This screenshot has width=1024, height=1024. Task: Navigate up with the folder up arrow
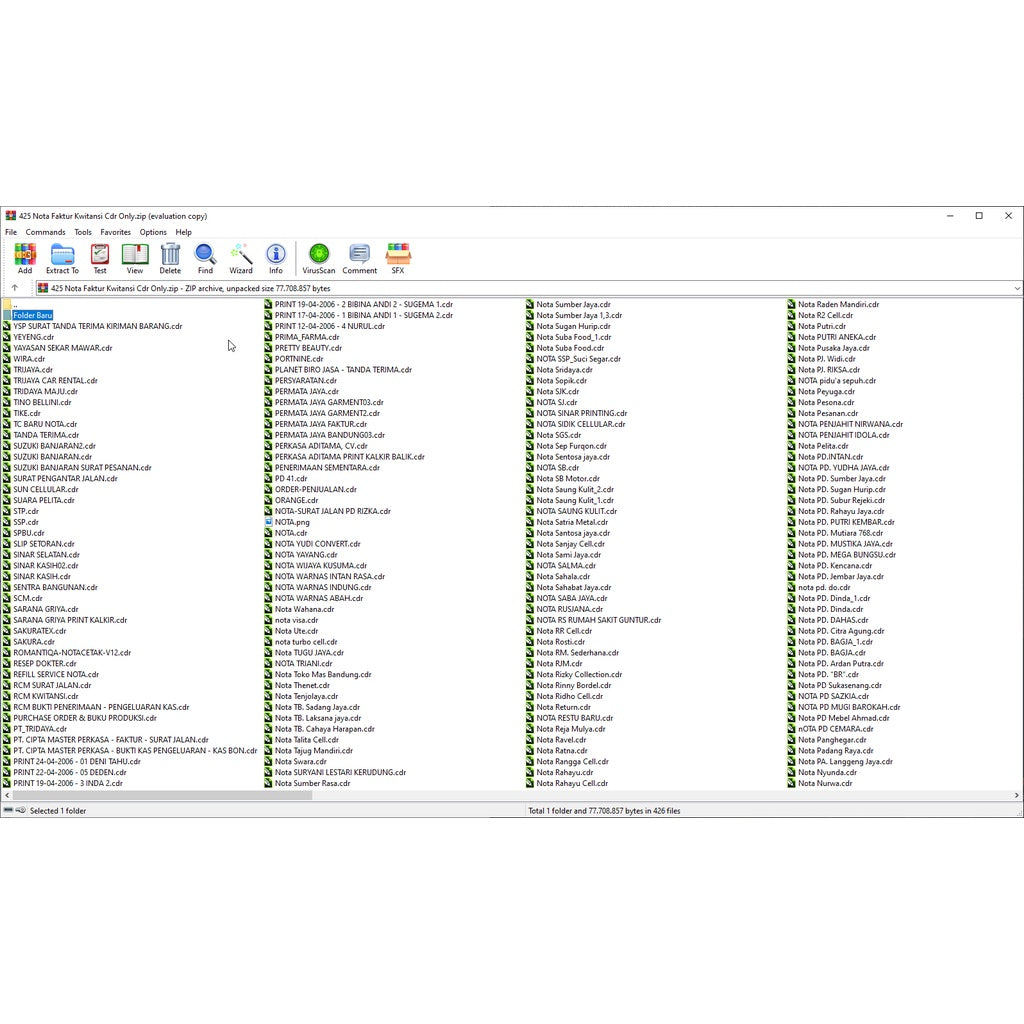point(12,288)
